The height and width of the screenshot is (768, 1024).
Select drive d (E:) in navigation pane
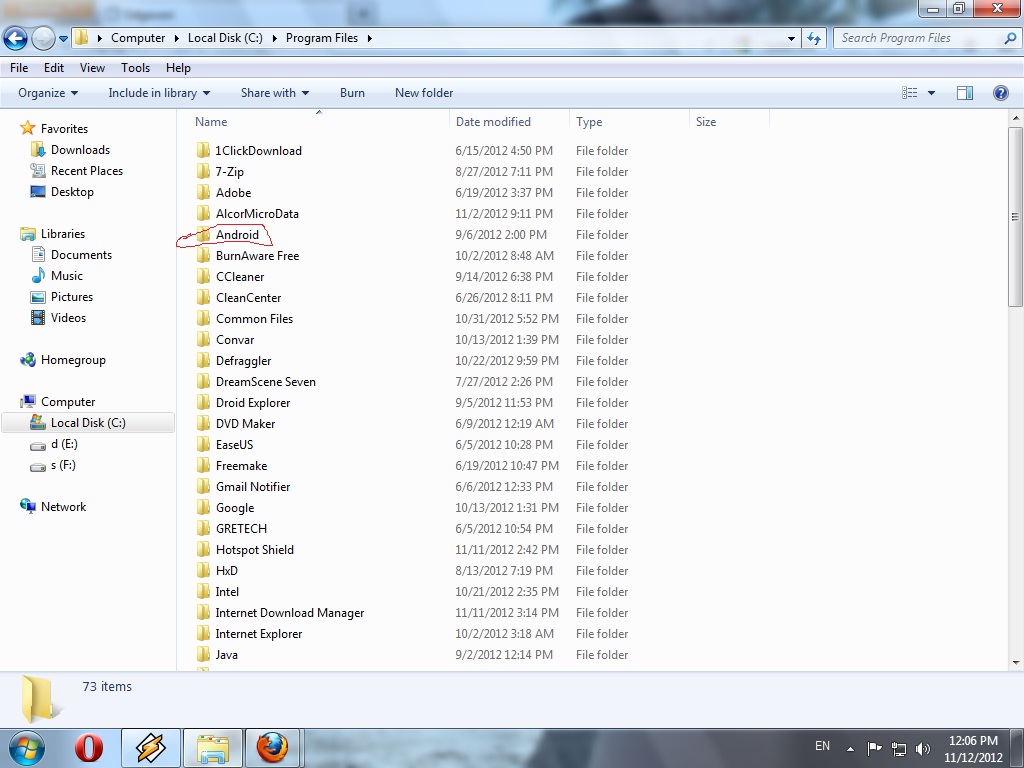click(x=64, y=444)
